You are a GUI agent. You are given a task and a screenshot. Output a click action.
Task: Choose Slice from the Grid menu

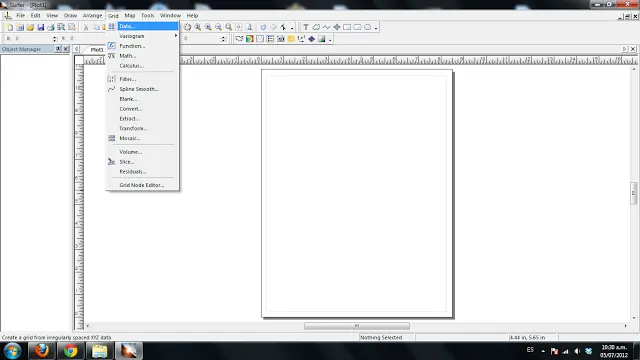click(142, 162)
